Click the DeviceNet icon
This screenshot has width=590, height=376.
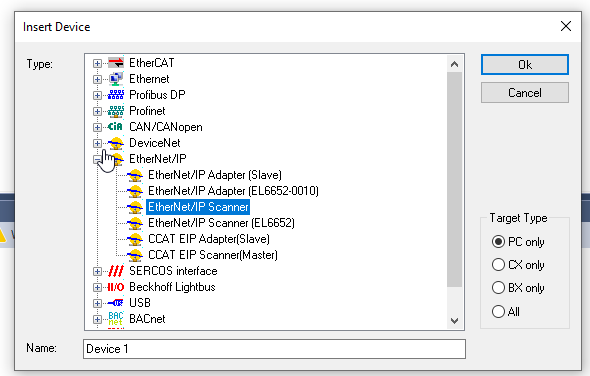click(116, 143)
